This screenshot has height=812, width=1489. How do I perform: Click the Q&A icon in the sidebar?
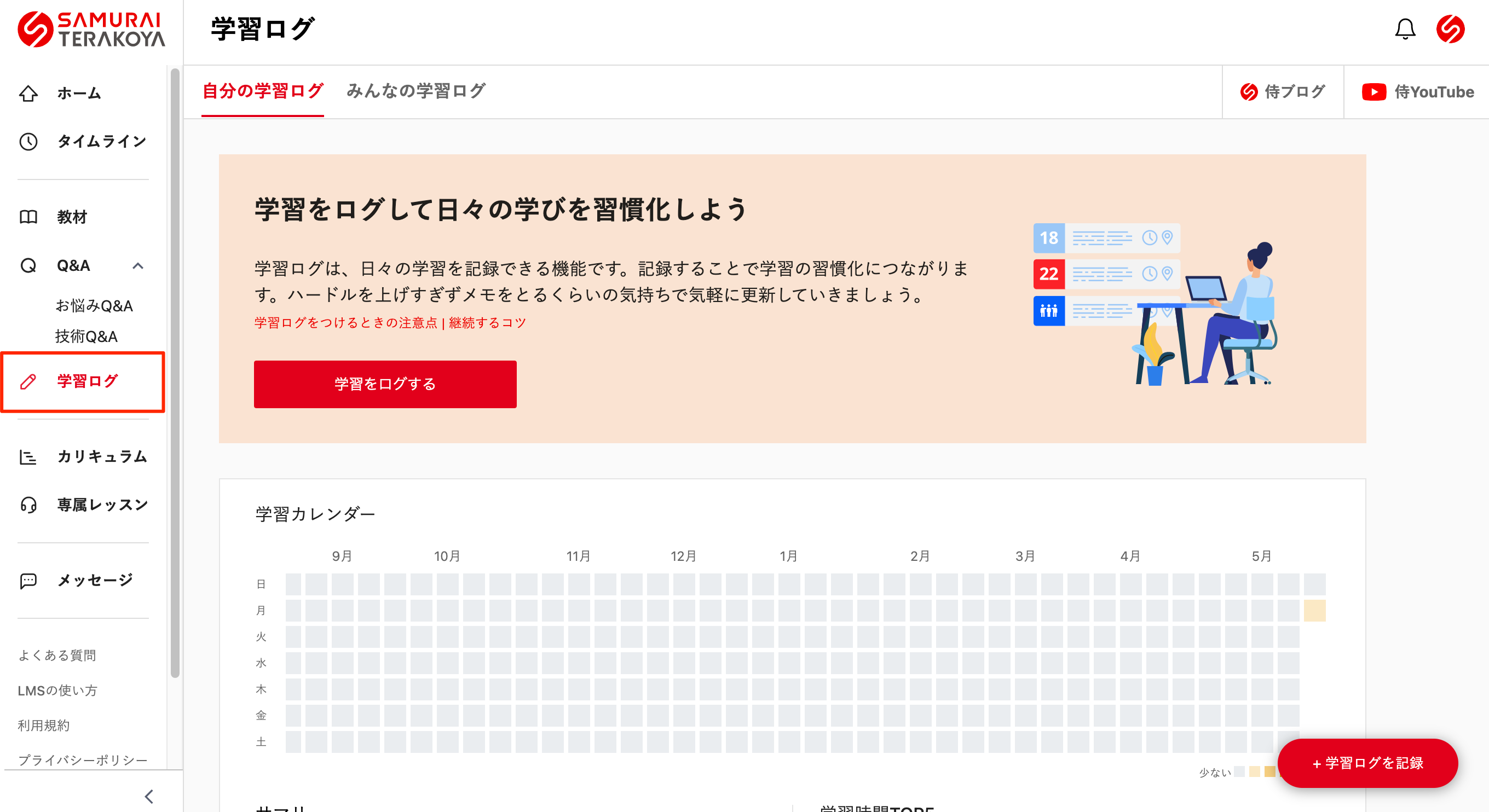coord(27,265)
